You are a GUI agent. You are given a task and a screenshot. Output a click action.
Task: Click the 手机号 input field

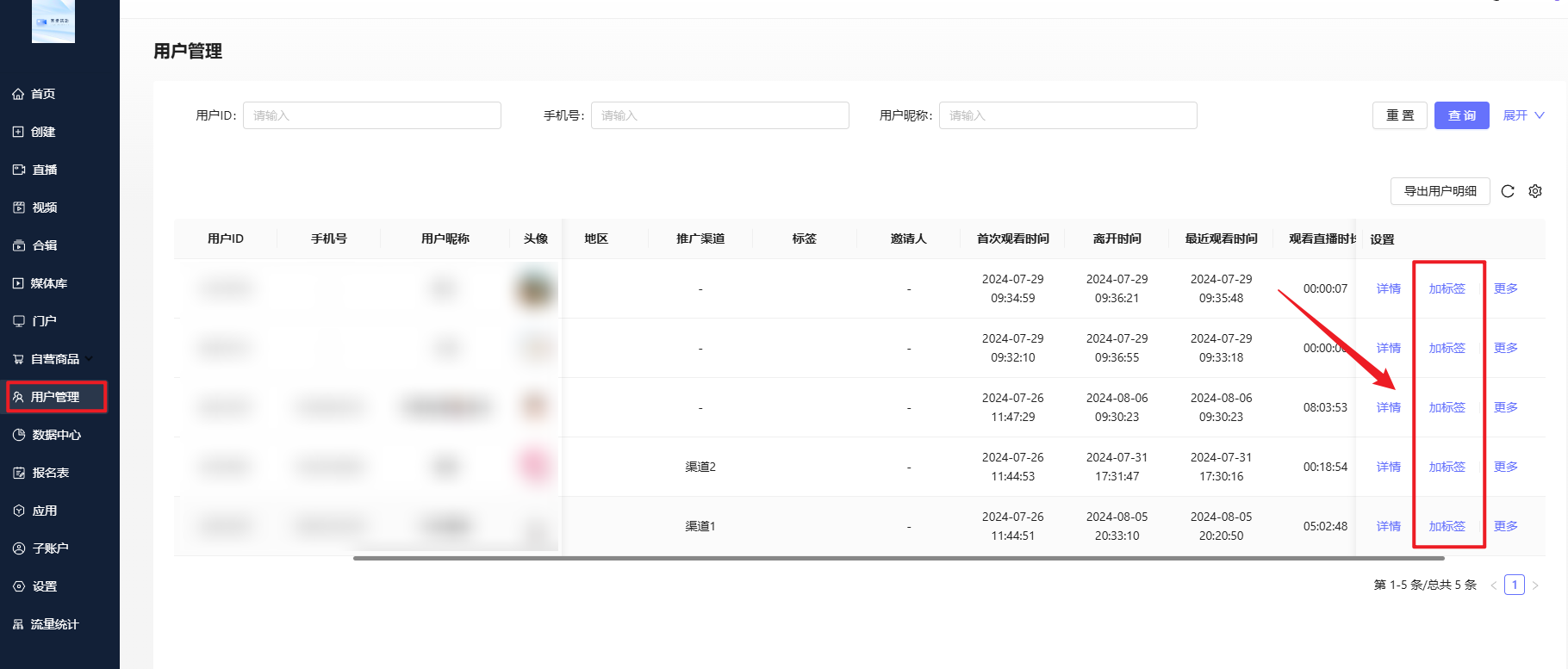point(719,115)
